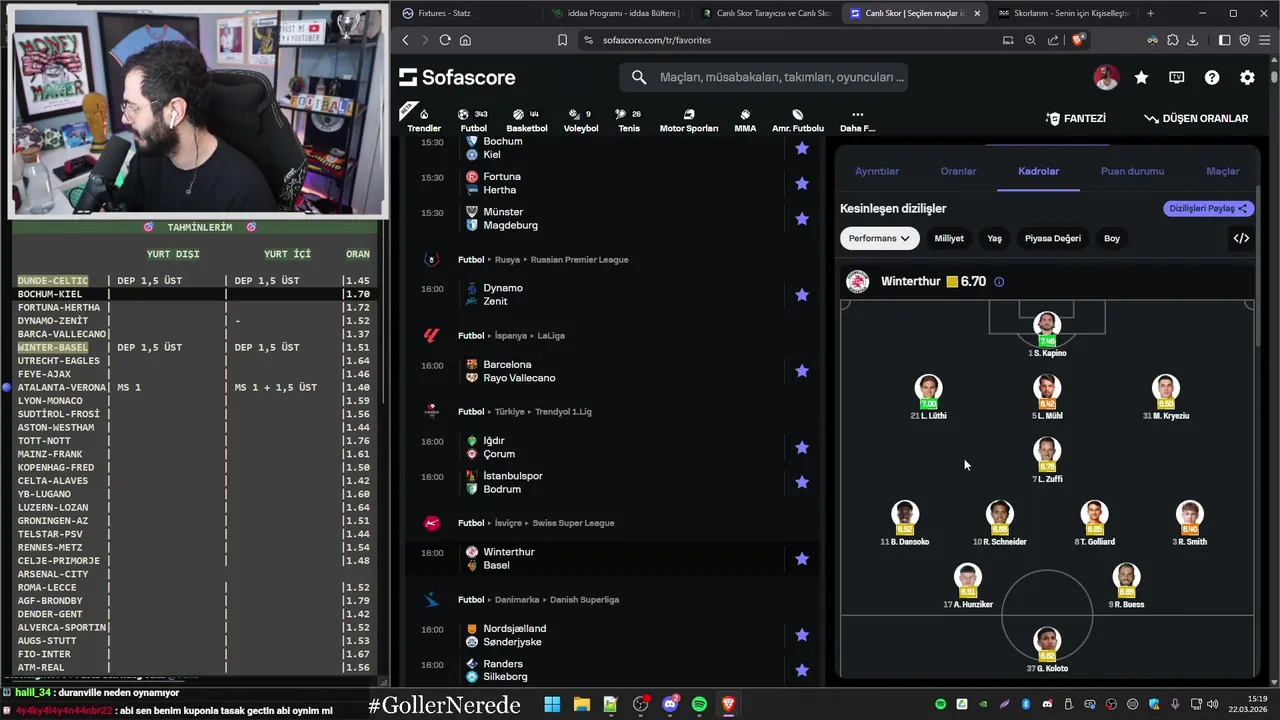Open embed code icon in lineups panel
Viewport: 1280px width, 720px height.
click(x=1241, y=238)
